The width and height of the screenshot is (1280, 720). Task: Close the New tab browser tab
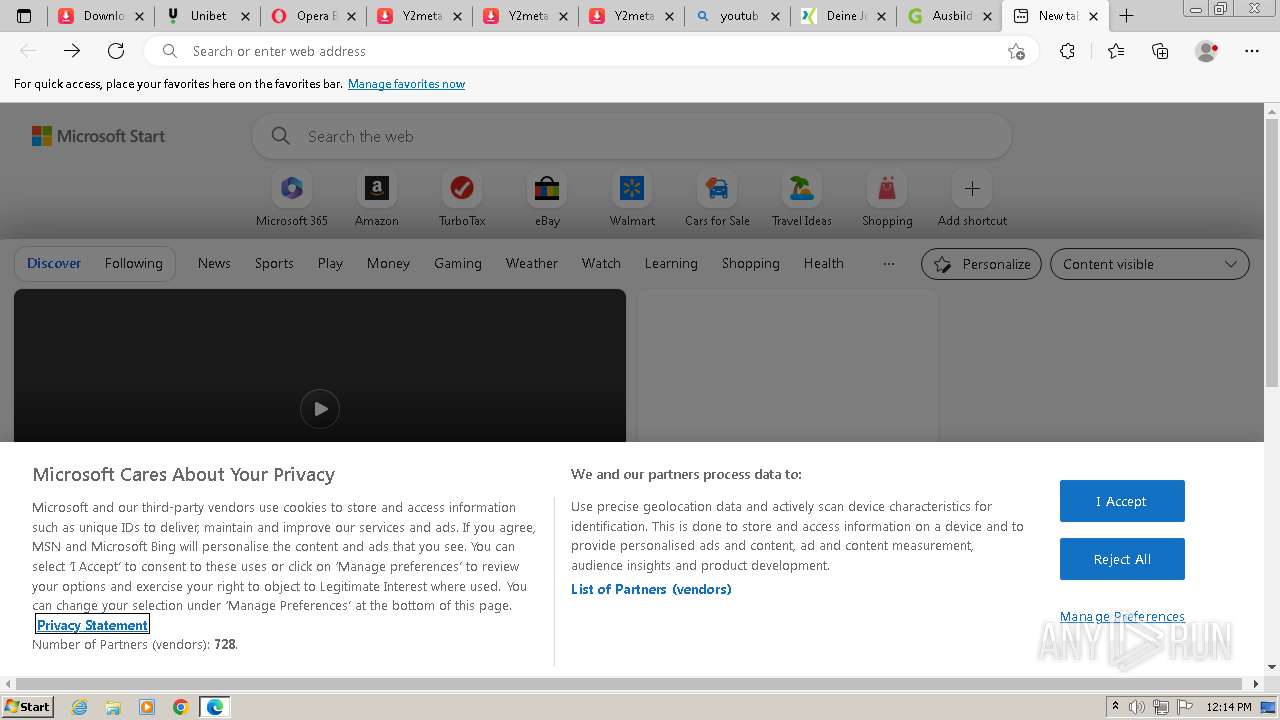(1093, 16)
